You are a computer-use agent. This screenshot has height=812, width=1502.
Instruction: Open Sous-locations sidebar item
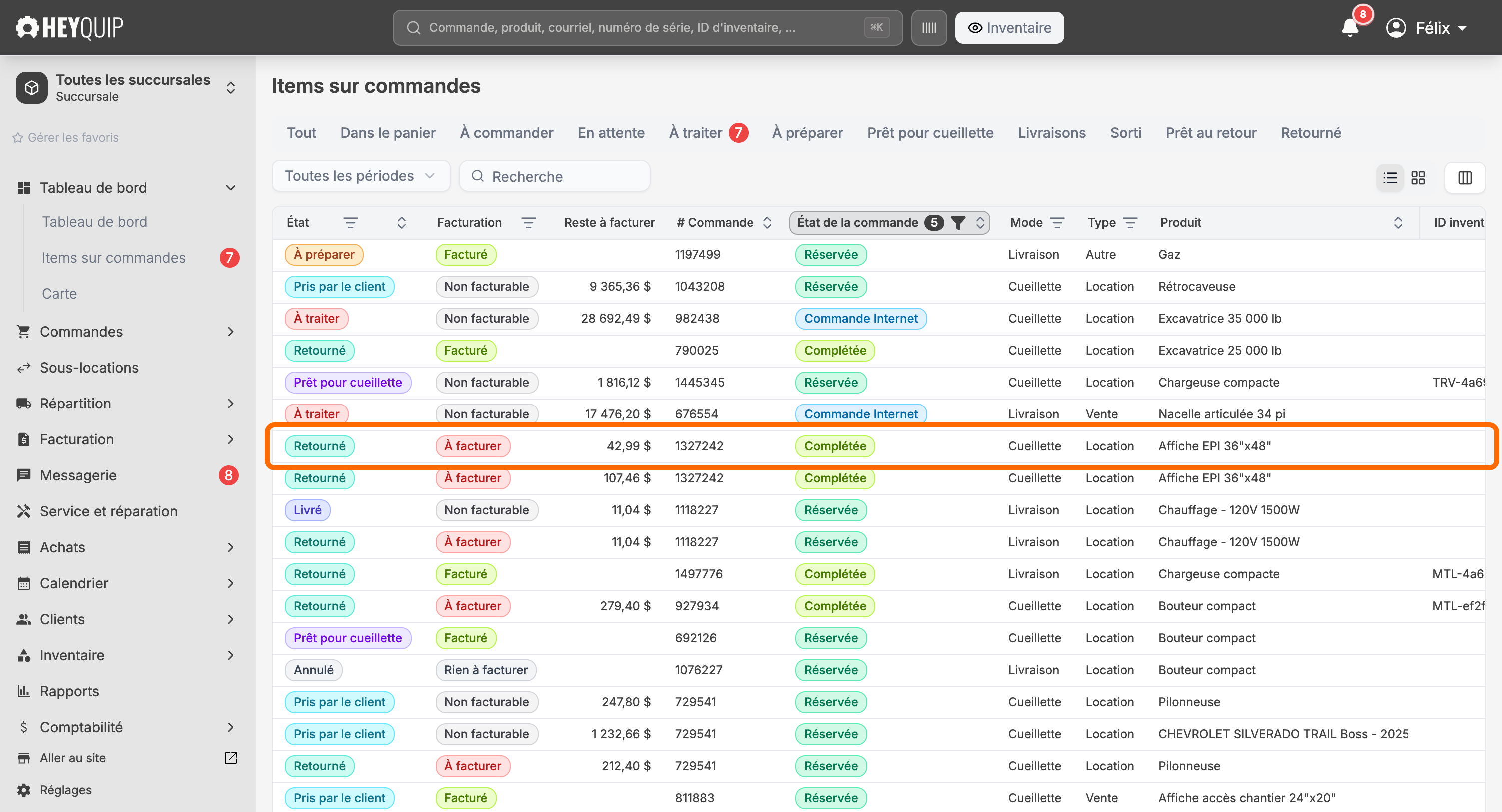(x=89, y=368)
